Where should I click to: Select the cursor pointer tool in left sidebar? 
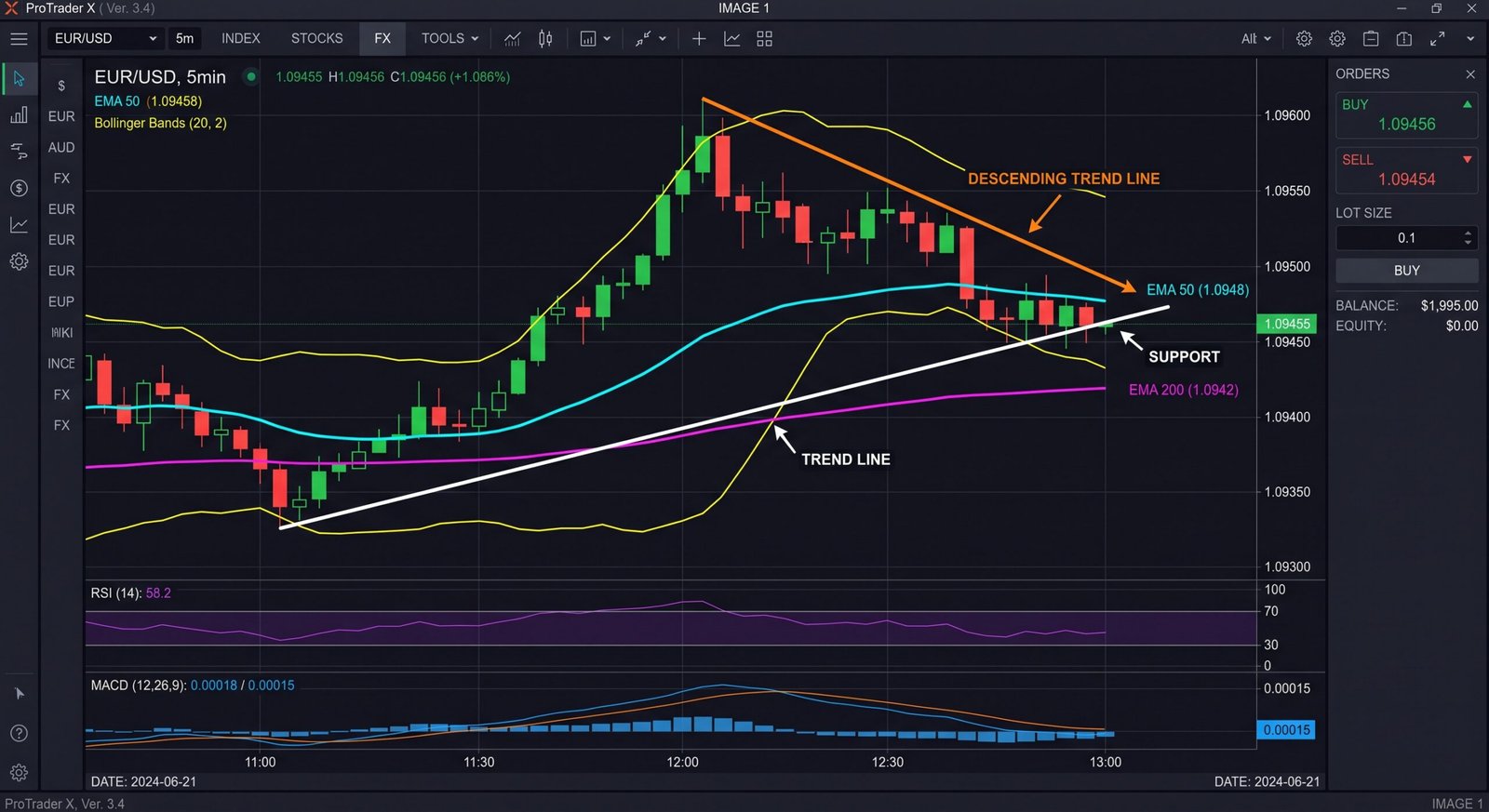tap(19, 79)
